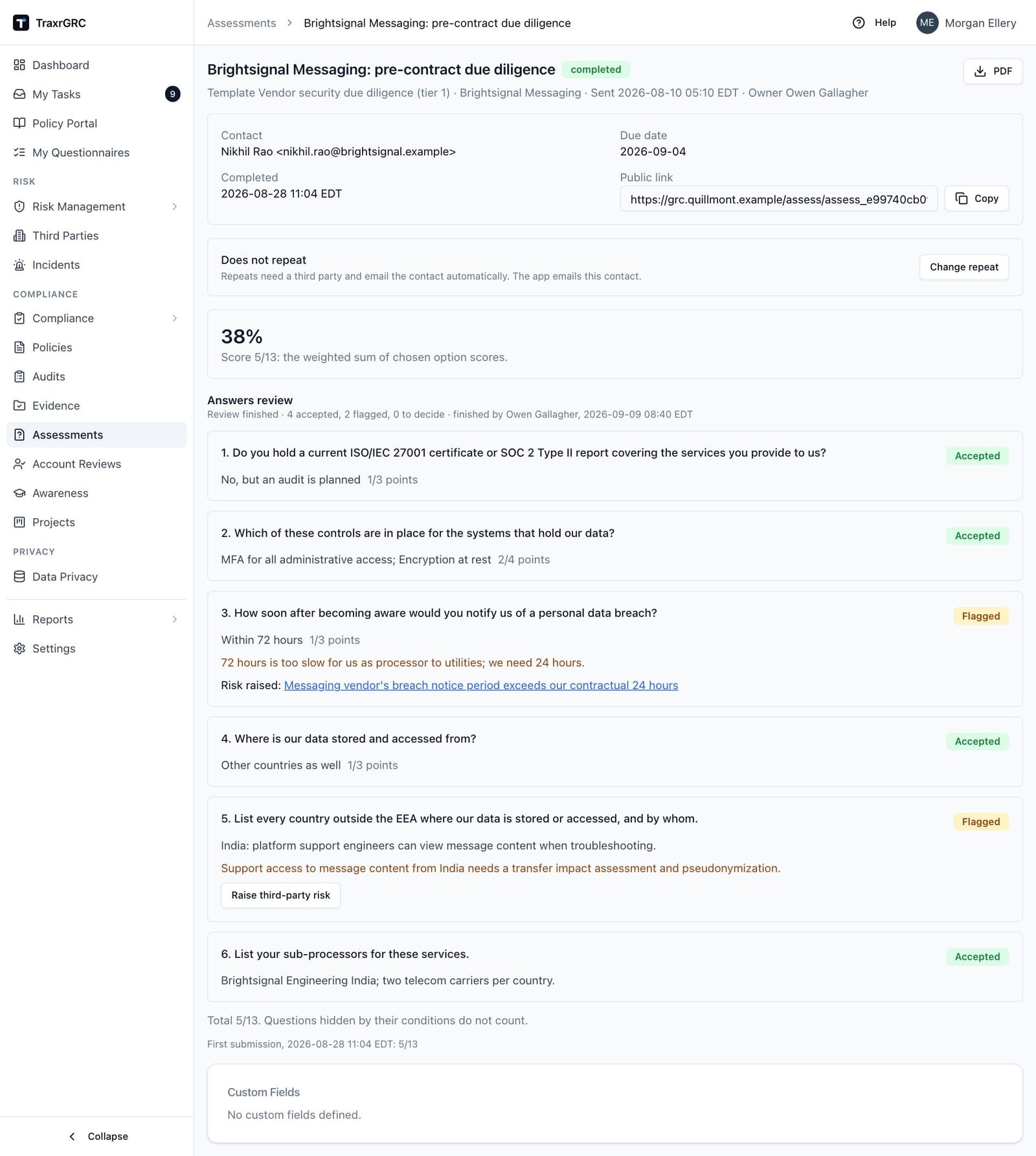Click the public link URL field
Viewport: 1036px width, 1156px height.
pos(778,199)
